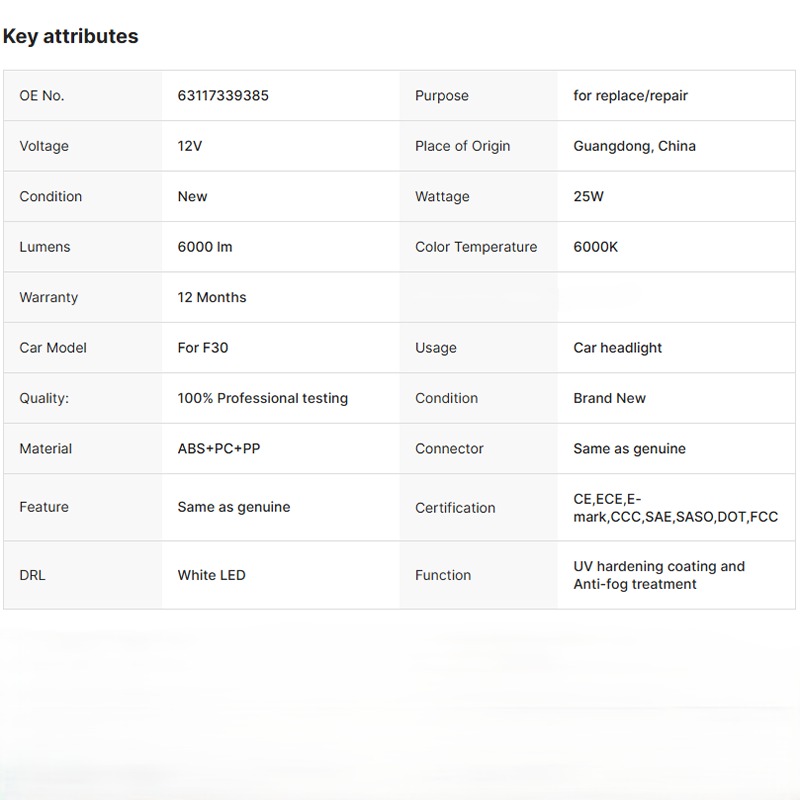Click the White LED DRL value
The image size is (800, 800).
(211, 575)
